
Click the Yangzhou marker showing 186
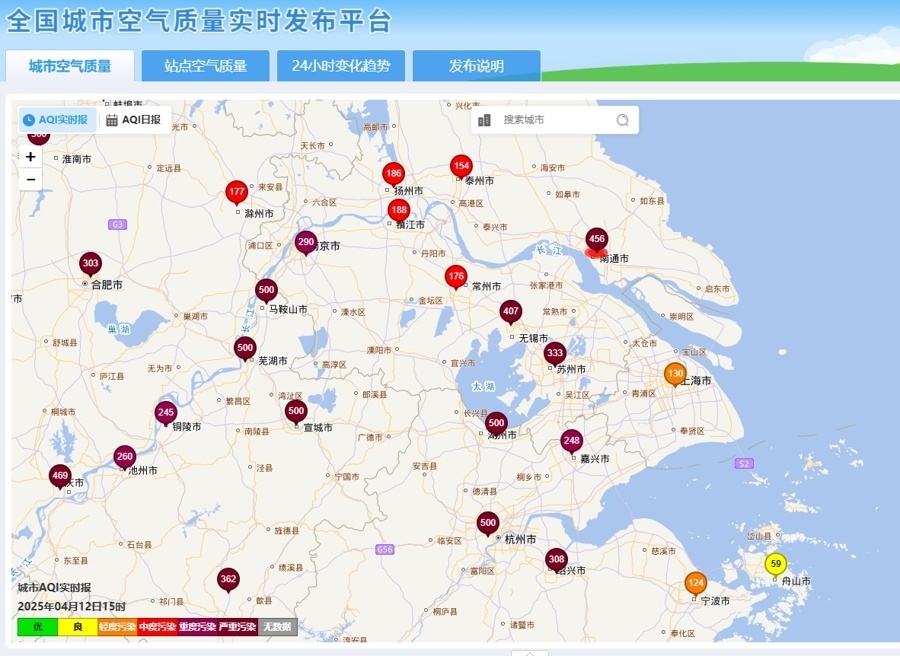click(x=393, y=173)
